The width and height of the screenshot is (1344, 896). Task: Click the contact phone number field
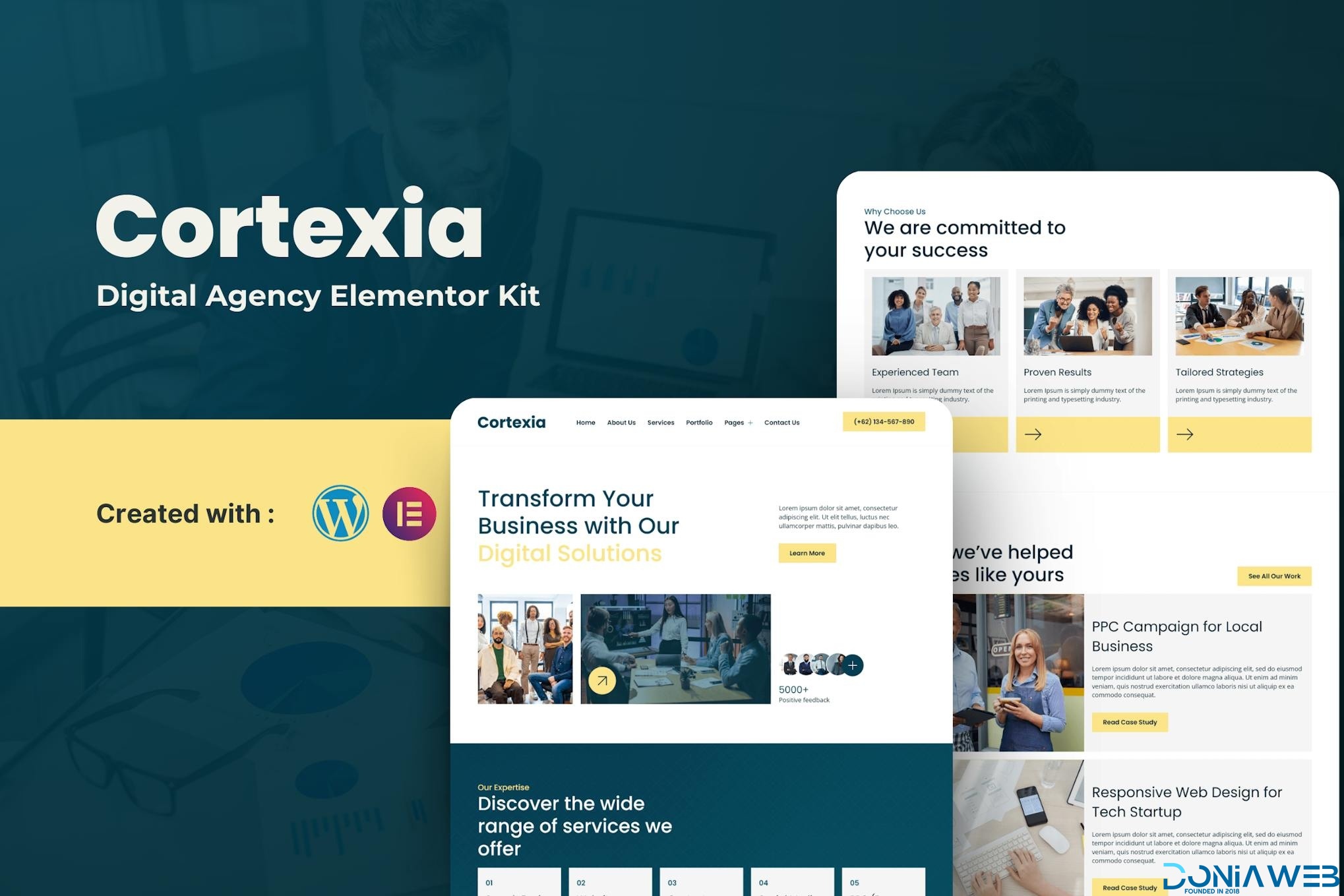tap(884, 422)
